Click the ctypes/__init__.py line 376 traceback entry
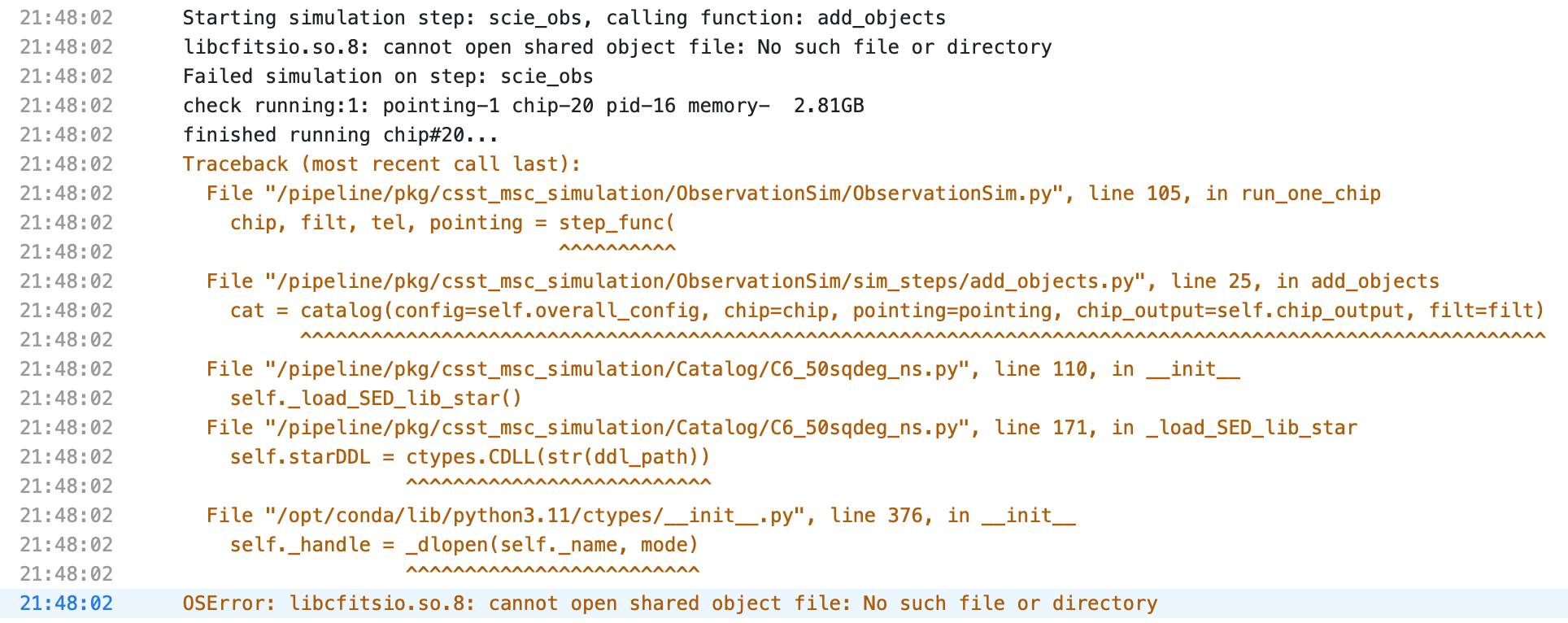Image resolution: width=1568 pixels, height=623 pixels. click(641, 516)
